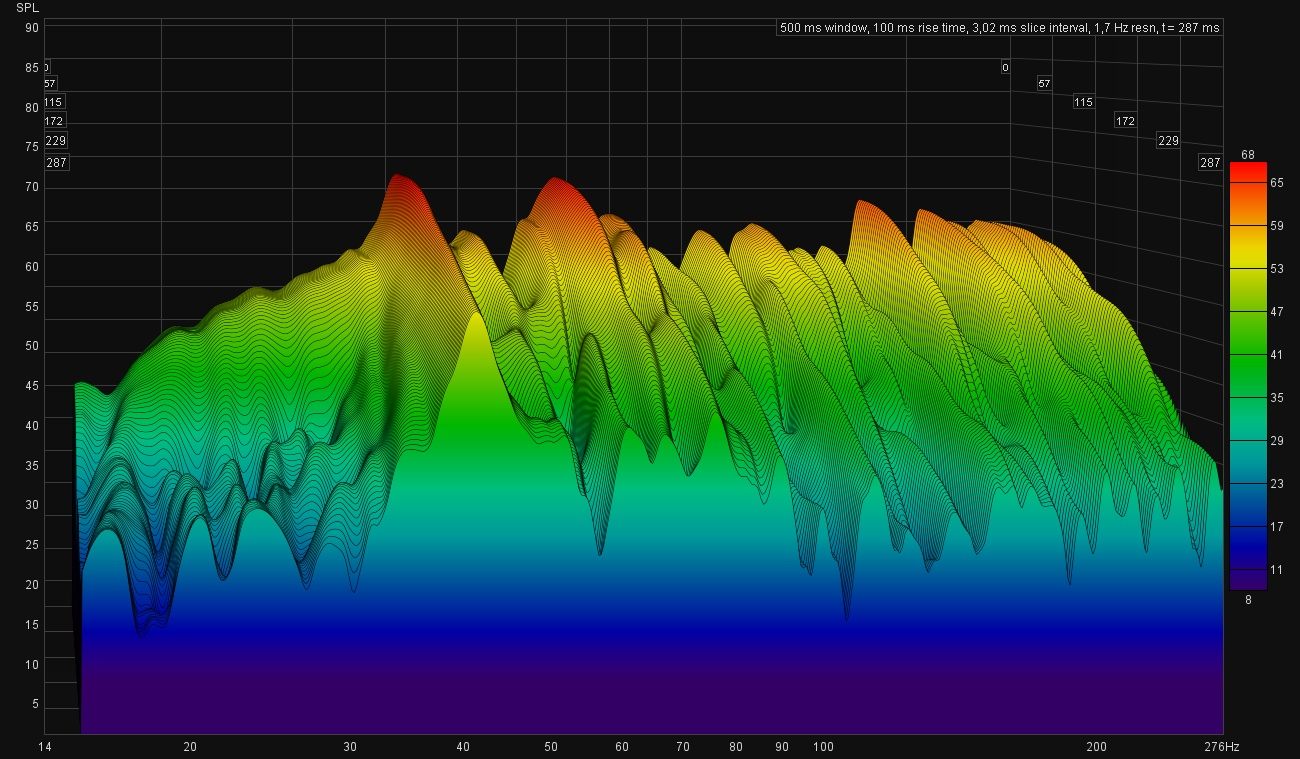
Task: Click the SPL axis value '25'
Action: pyautogui.click(x=32, y=545)
